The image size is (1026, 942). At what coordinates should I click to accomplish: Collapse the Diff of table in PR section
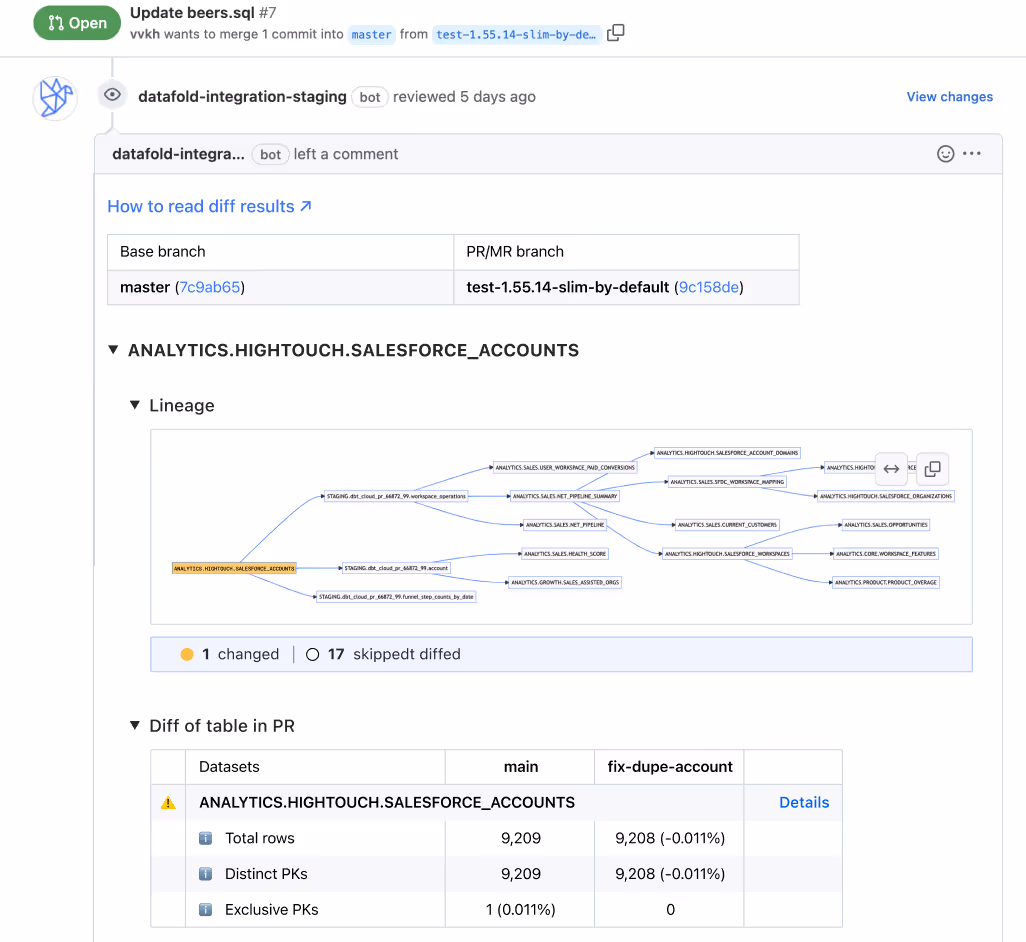(x=135, y=725)
